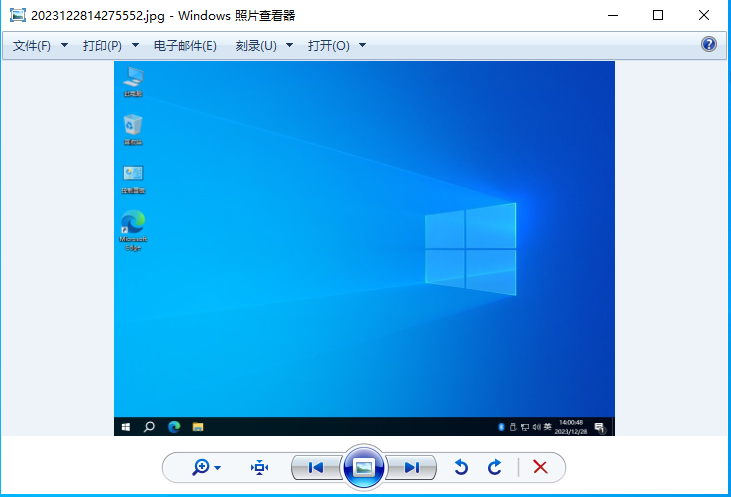731x497 pixels.
Task: Open the 文件(F) menu
Action: tap(32, 46)
